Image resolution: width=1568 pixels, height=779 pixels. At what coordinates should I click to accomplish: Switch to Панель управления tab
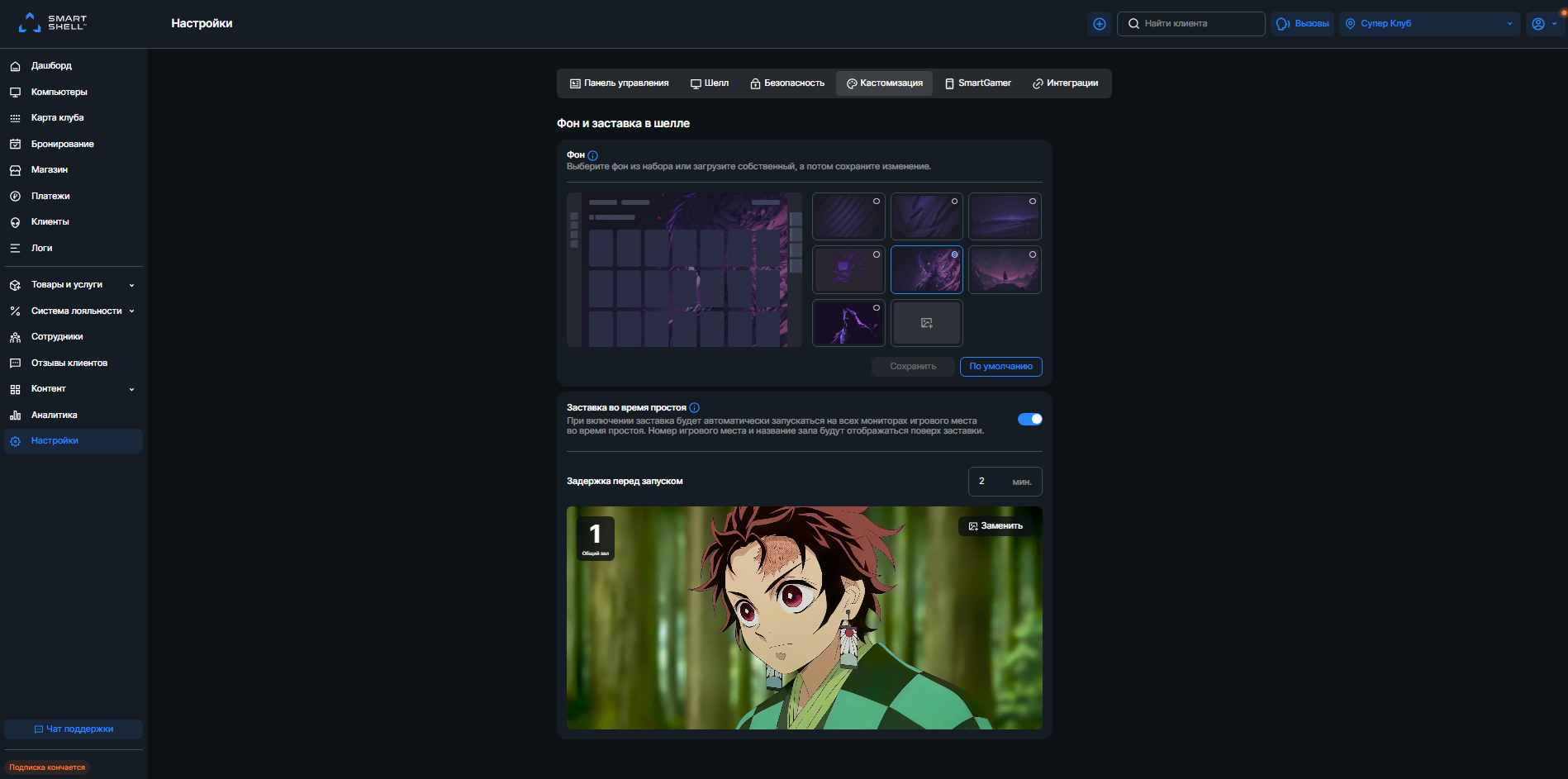pyautogui.click(x=620, y=83)
